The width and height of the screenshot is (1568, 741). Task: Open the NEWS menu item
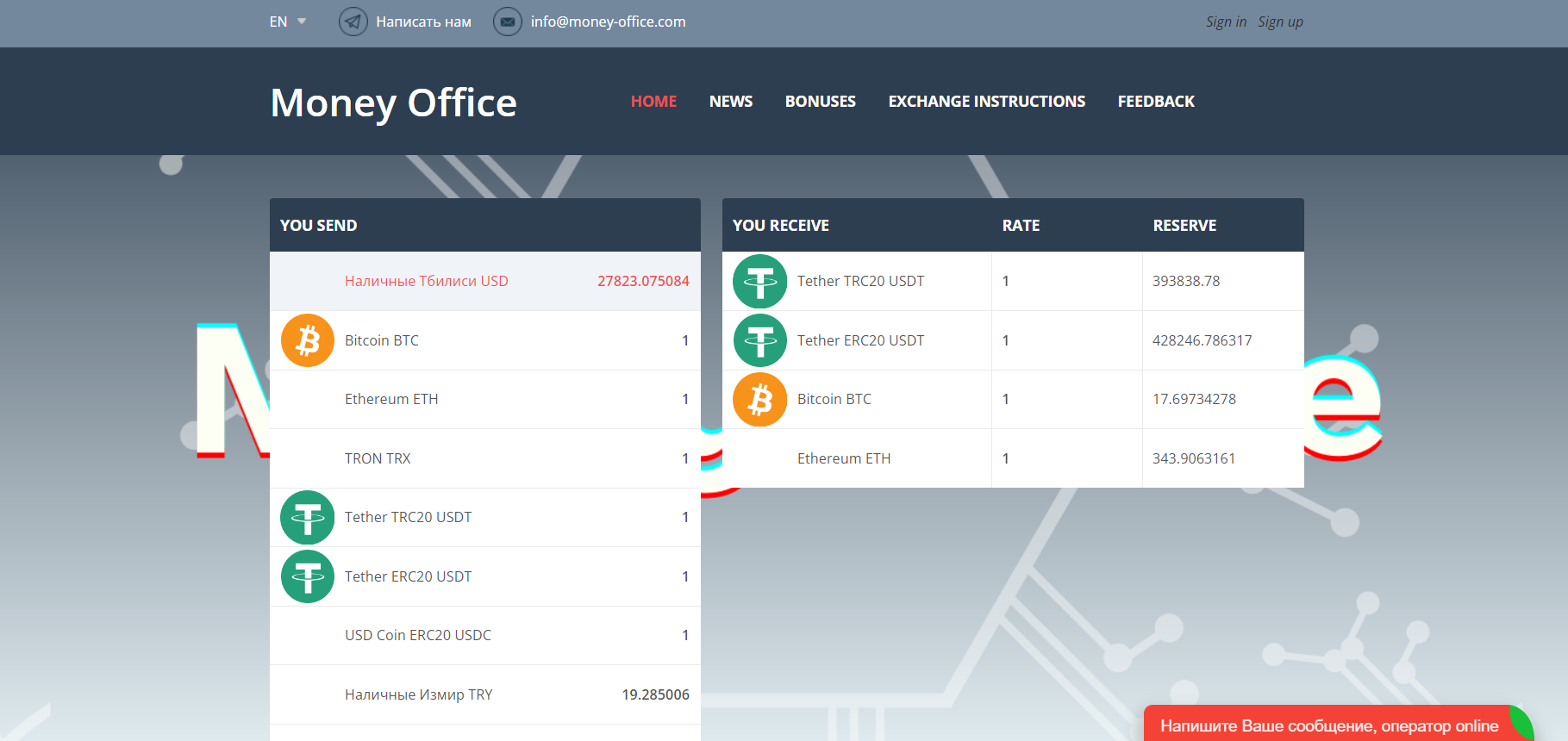[730, 102]
